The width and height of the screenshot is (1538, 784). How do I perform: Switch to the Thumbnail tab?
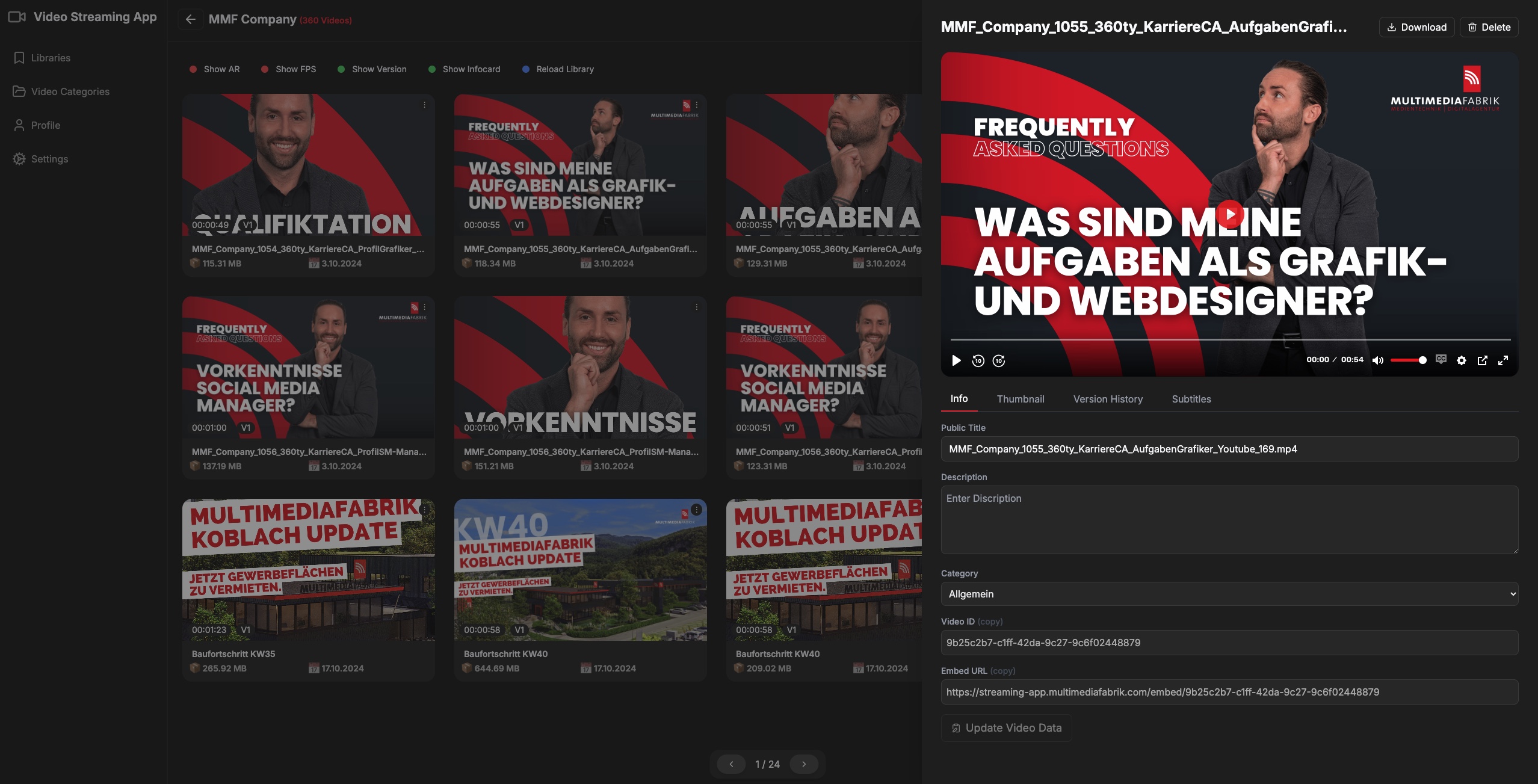(1021, 399)
